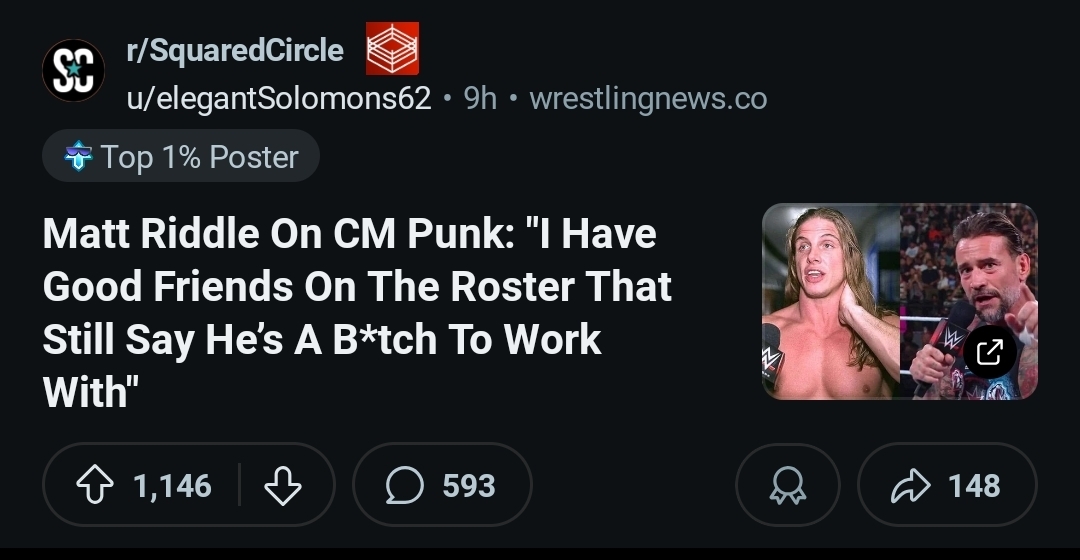
Task: Visit the wrestlingnews.co source link
Action: (648, 98)
